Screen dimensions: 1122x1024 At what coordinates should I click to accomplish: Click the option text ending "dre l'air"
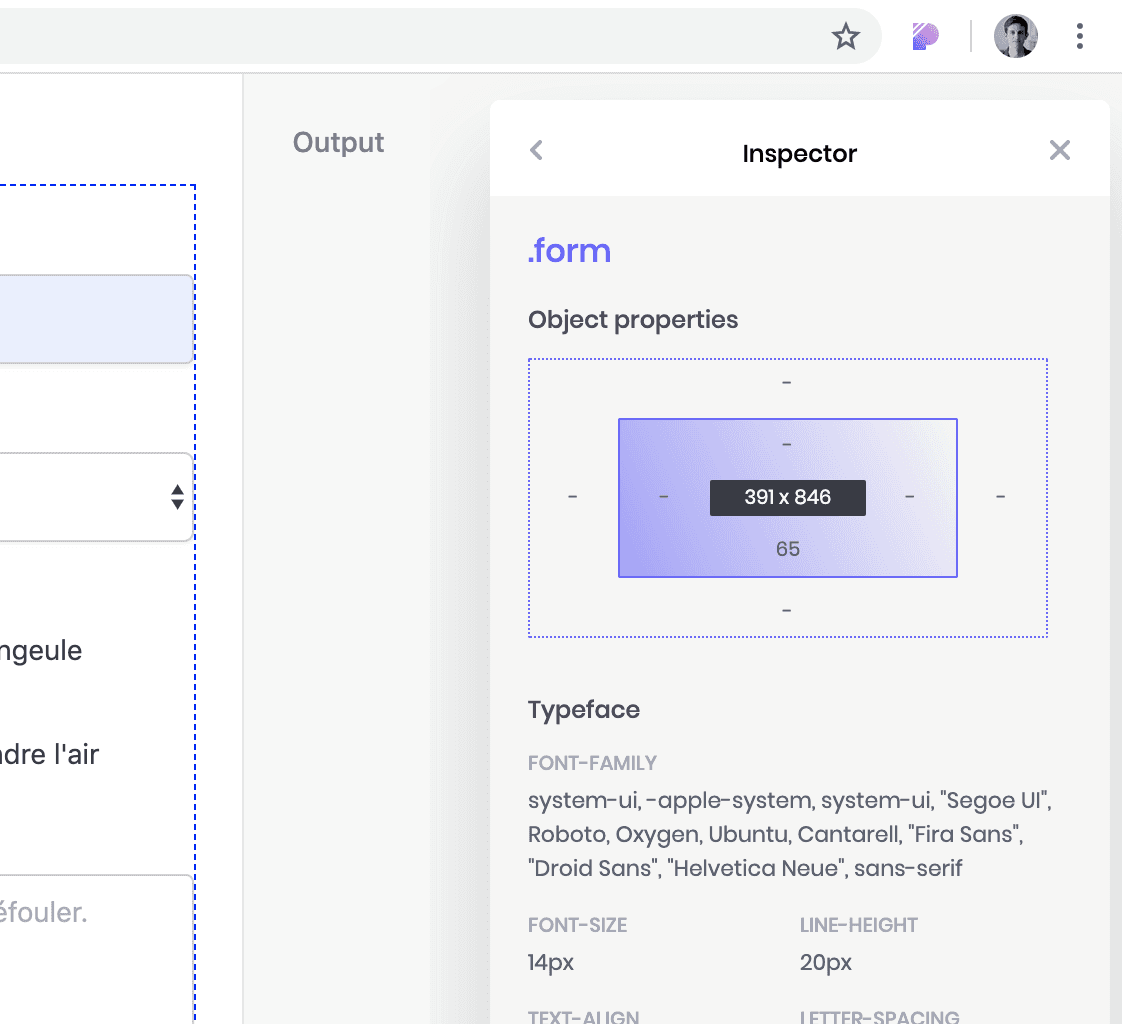pyautogui.click(x=49, y=754)
